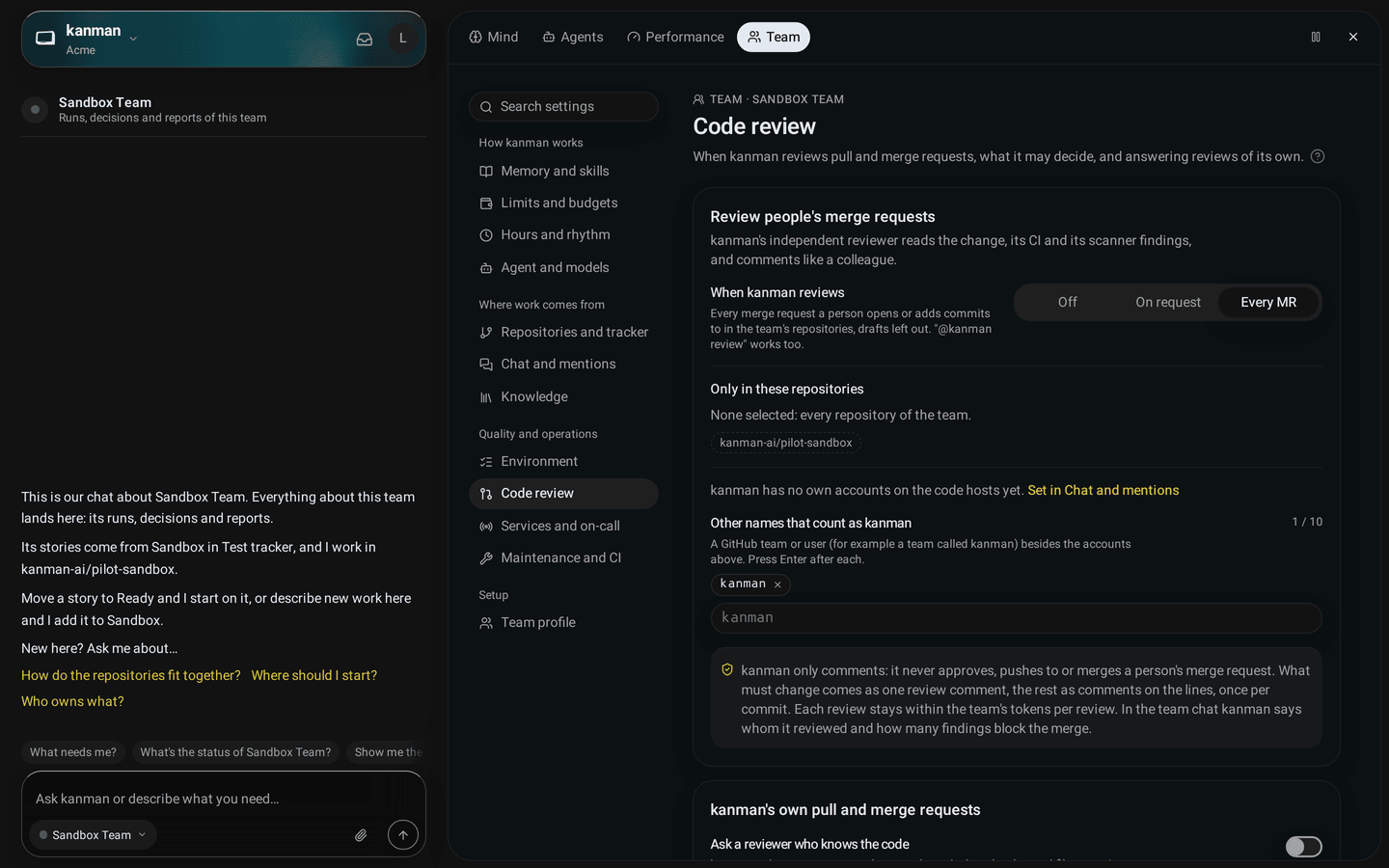Screen dimensions: 1389x868
Task: Go to Maintenance and CI
Action: [563, 557]
